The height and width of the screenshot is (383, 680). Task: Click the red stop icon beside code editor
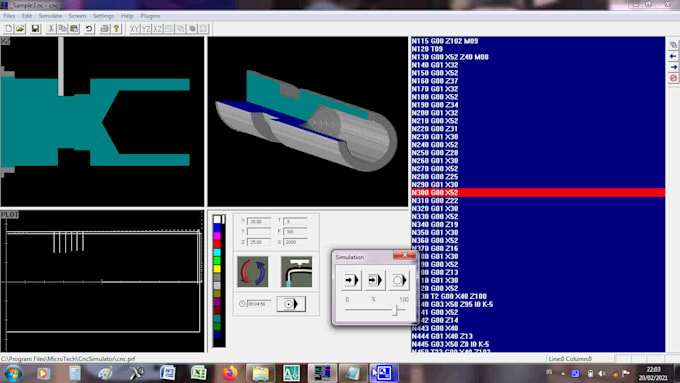click(x=673, y=78)
